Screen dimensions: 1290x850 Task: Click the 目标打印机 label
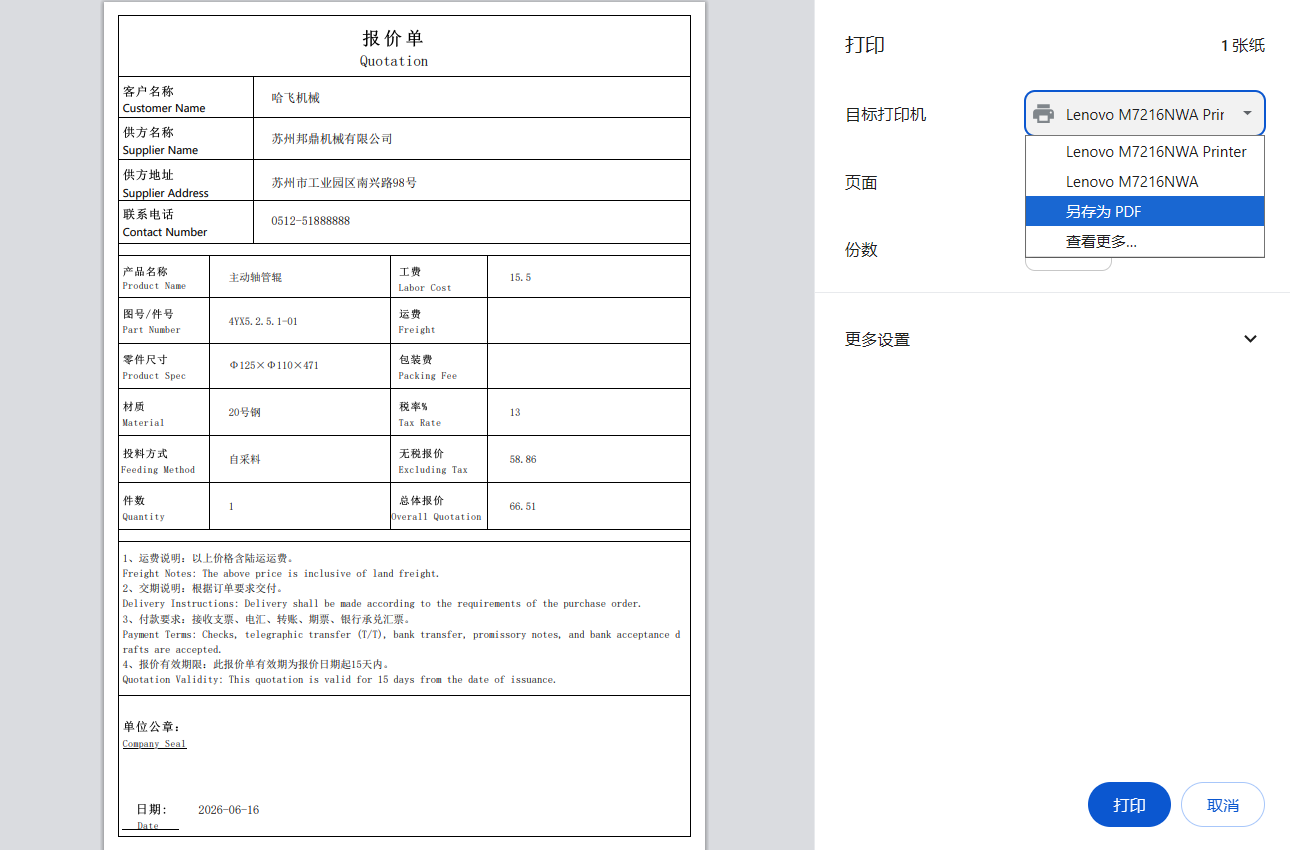pyautogui.click(x=885, y=114)
